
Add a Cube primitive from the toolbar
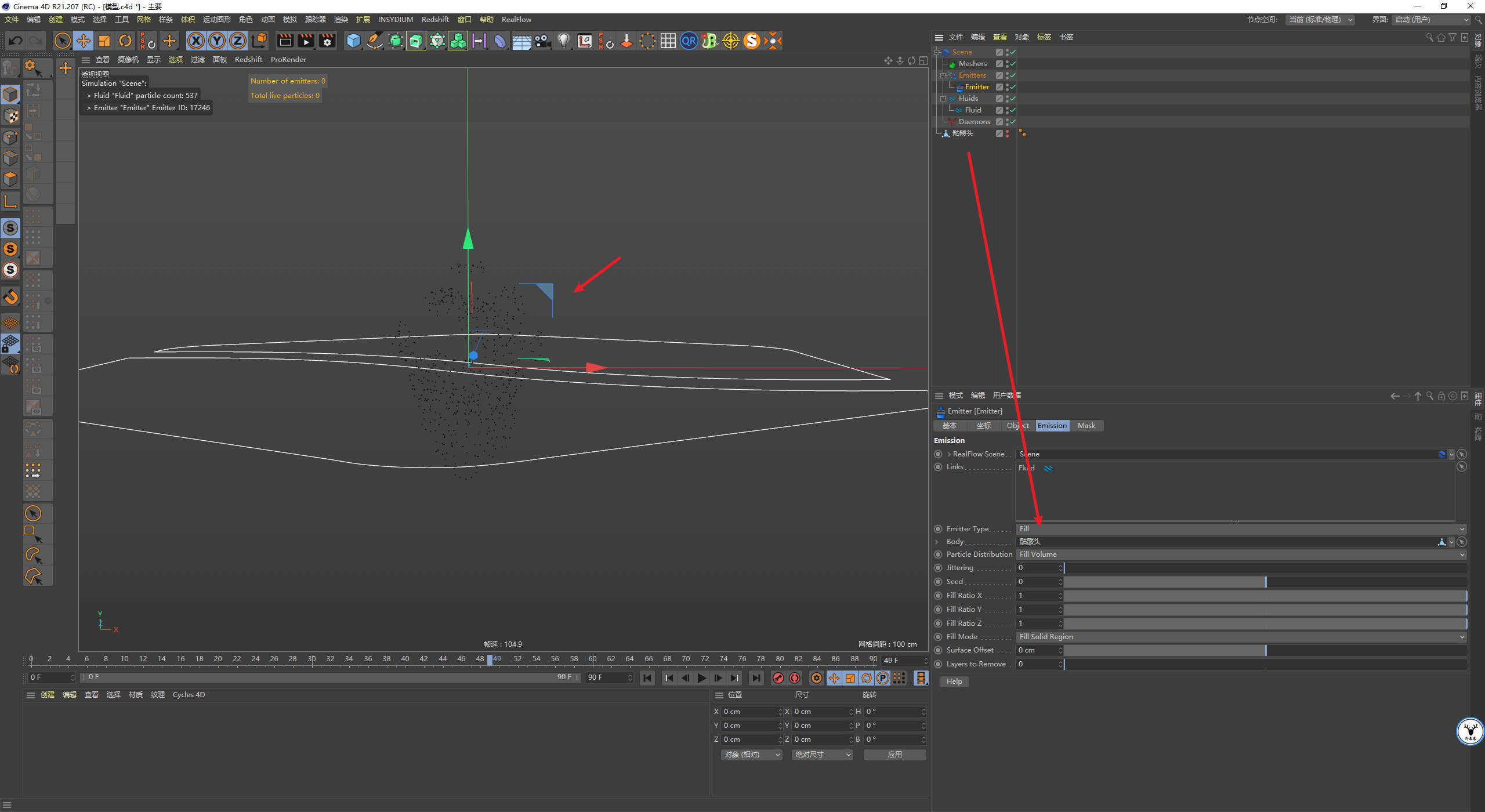click(x=353, y=41)
